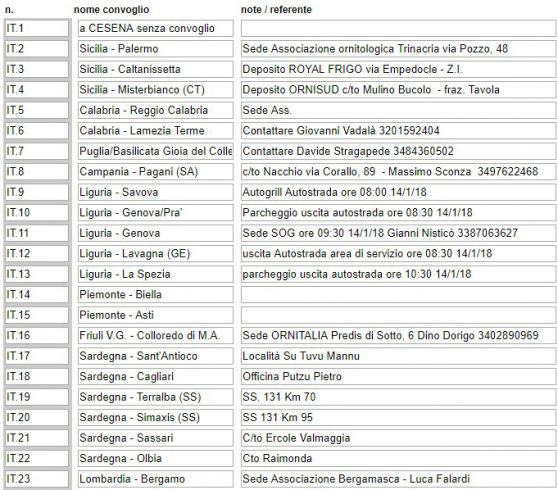Edit the Giovanni Vadalà contact note
The image size is (558, 490).
398,131
